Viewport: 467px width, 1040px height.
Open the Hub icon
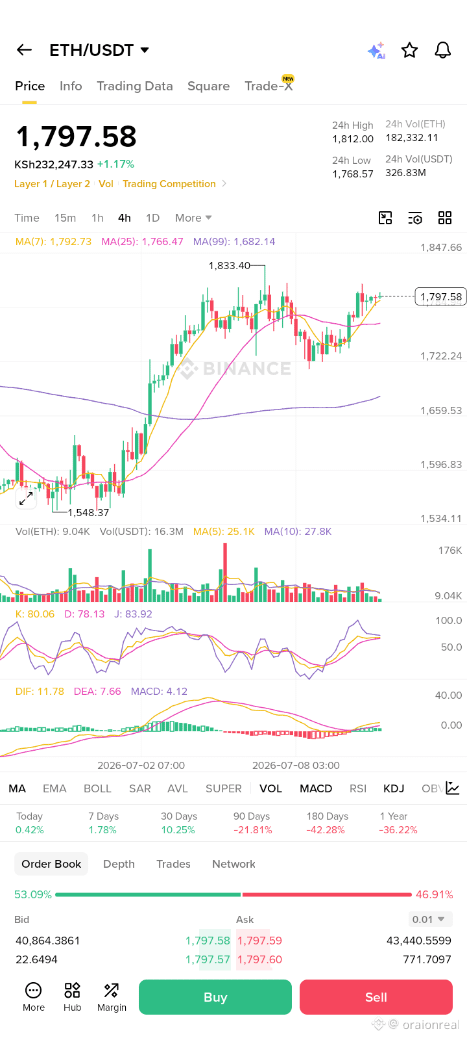click(72, 997)
